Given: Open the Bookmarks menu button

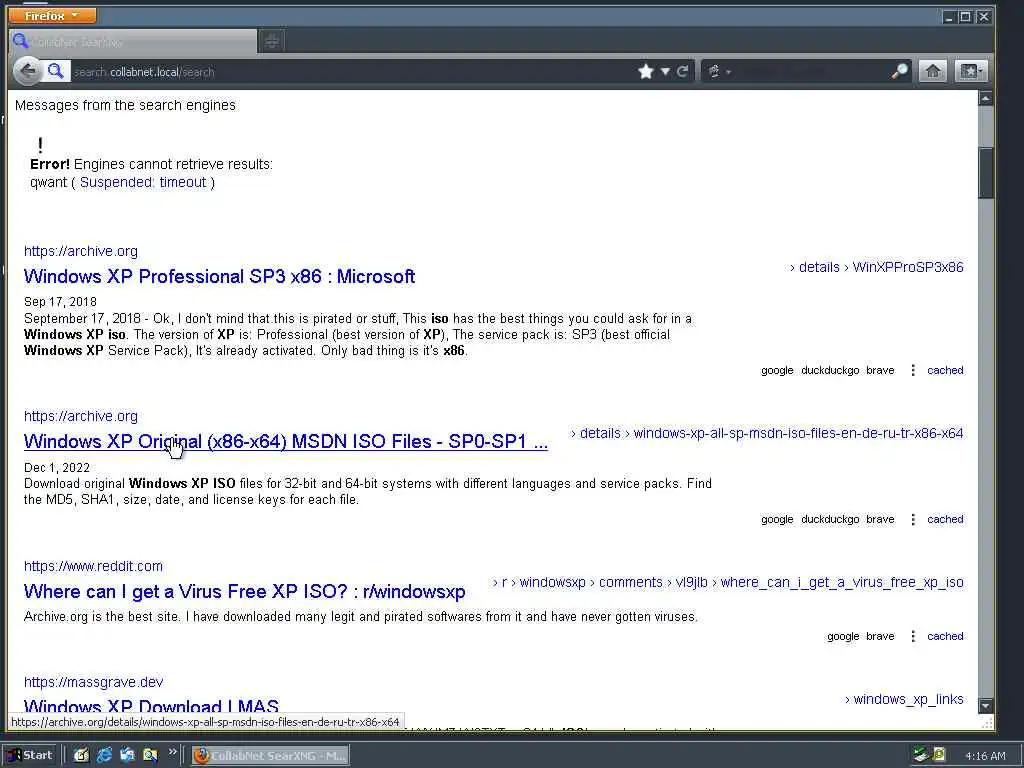Looking at the screenshot, I should (970, 71).
